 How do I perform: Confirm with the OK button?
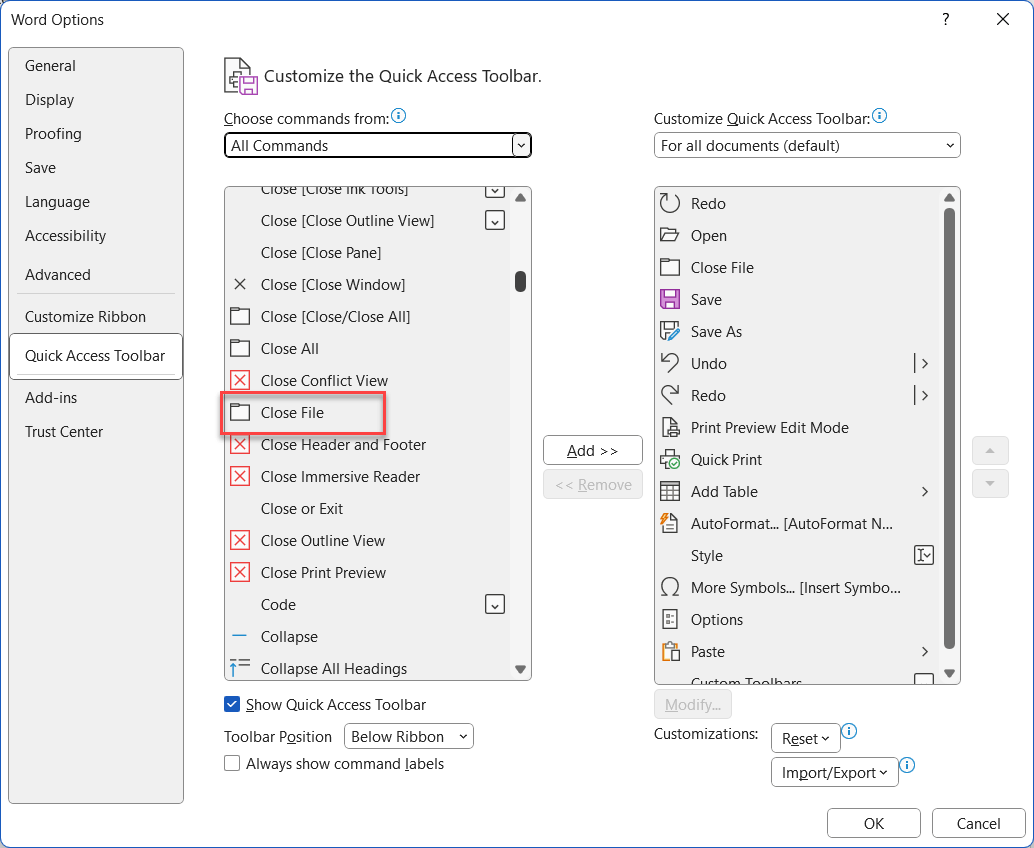tap(874, 823)
